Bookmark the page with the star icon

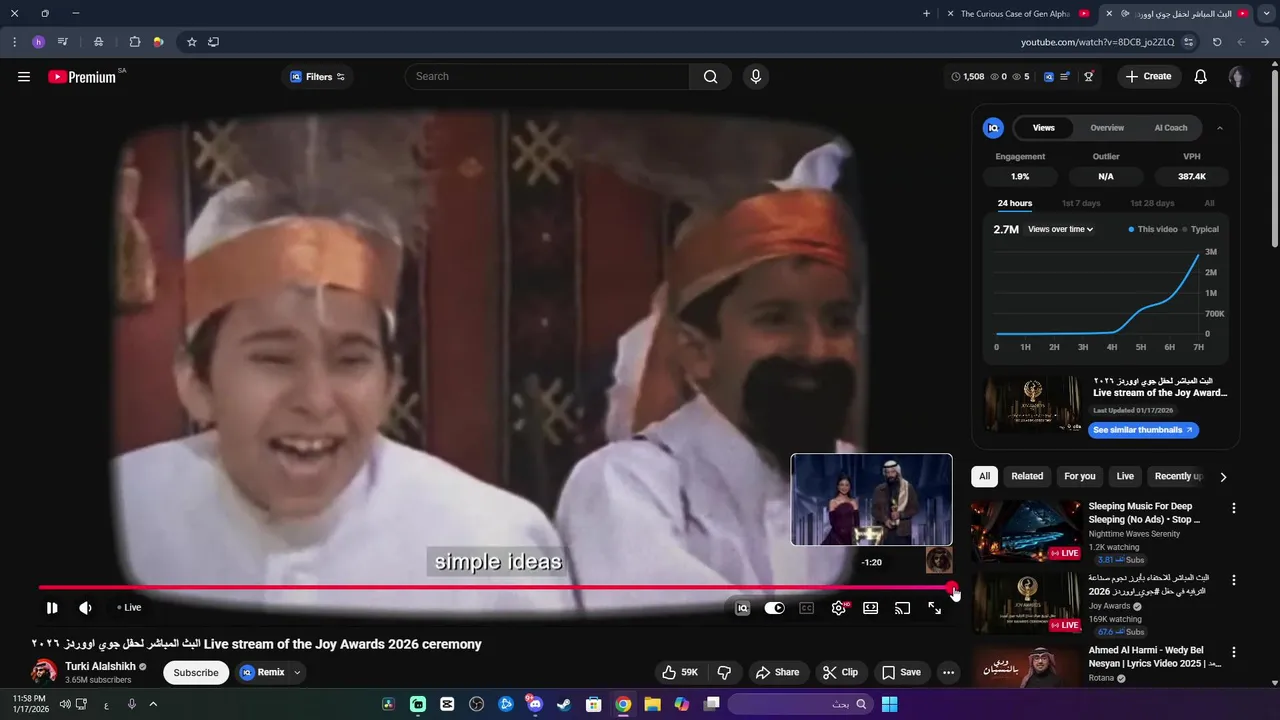[x=192, y=42]
